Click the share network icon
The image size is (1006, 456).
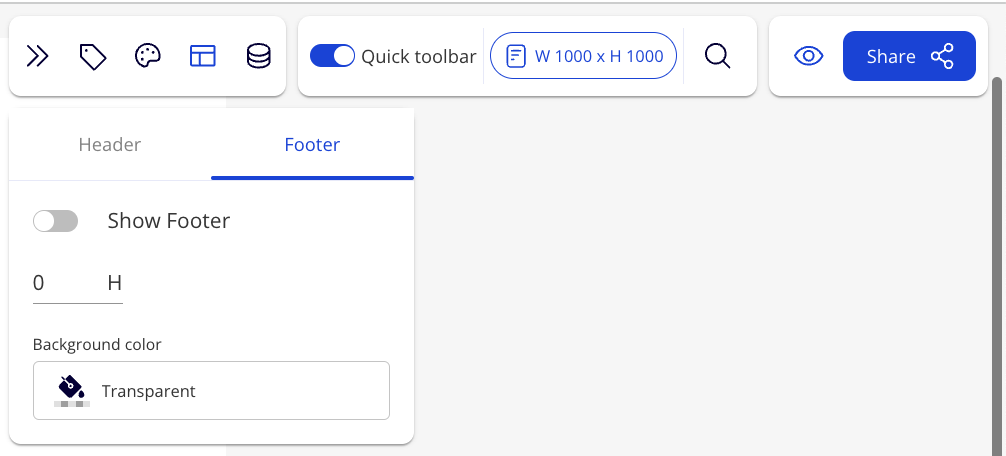942,57
